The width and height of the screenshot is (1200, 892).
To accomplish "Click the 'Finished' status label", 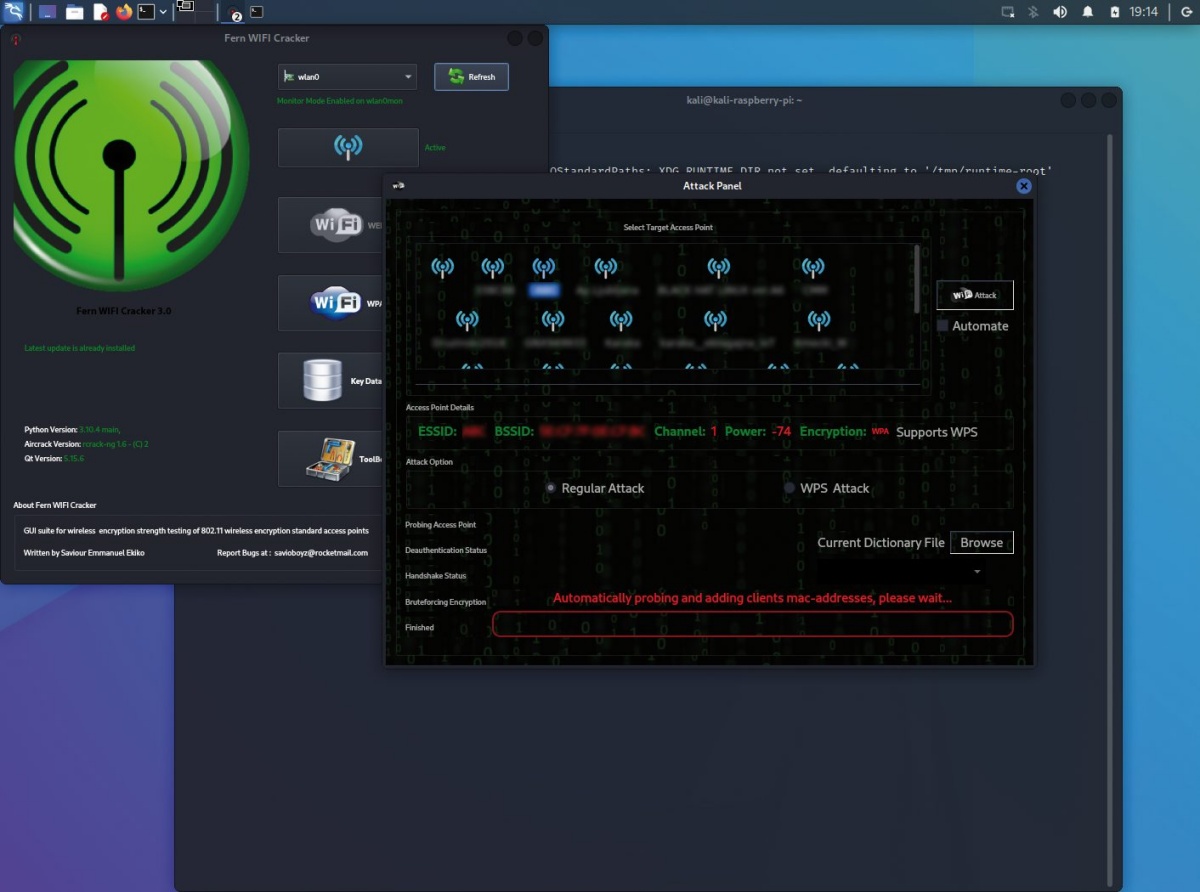I will coord(419,627).
